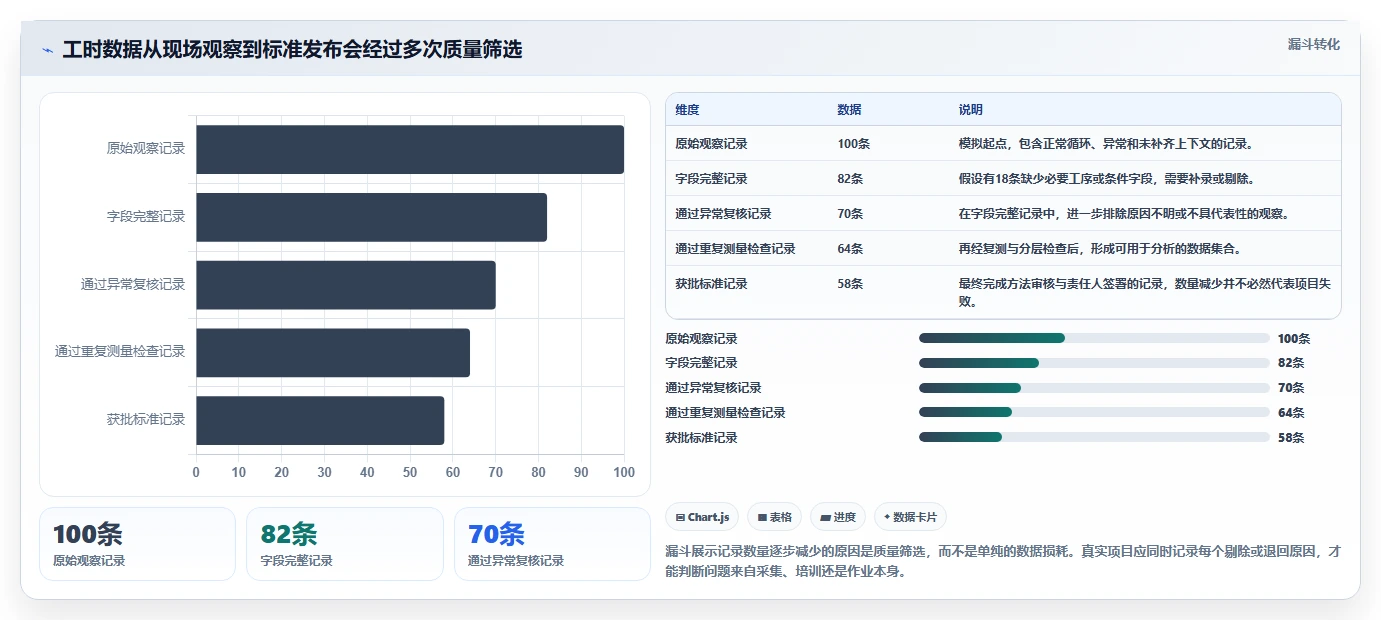
Task: Click the footer note starting 漏斗展示记录数量
Action: point(1003,562)
